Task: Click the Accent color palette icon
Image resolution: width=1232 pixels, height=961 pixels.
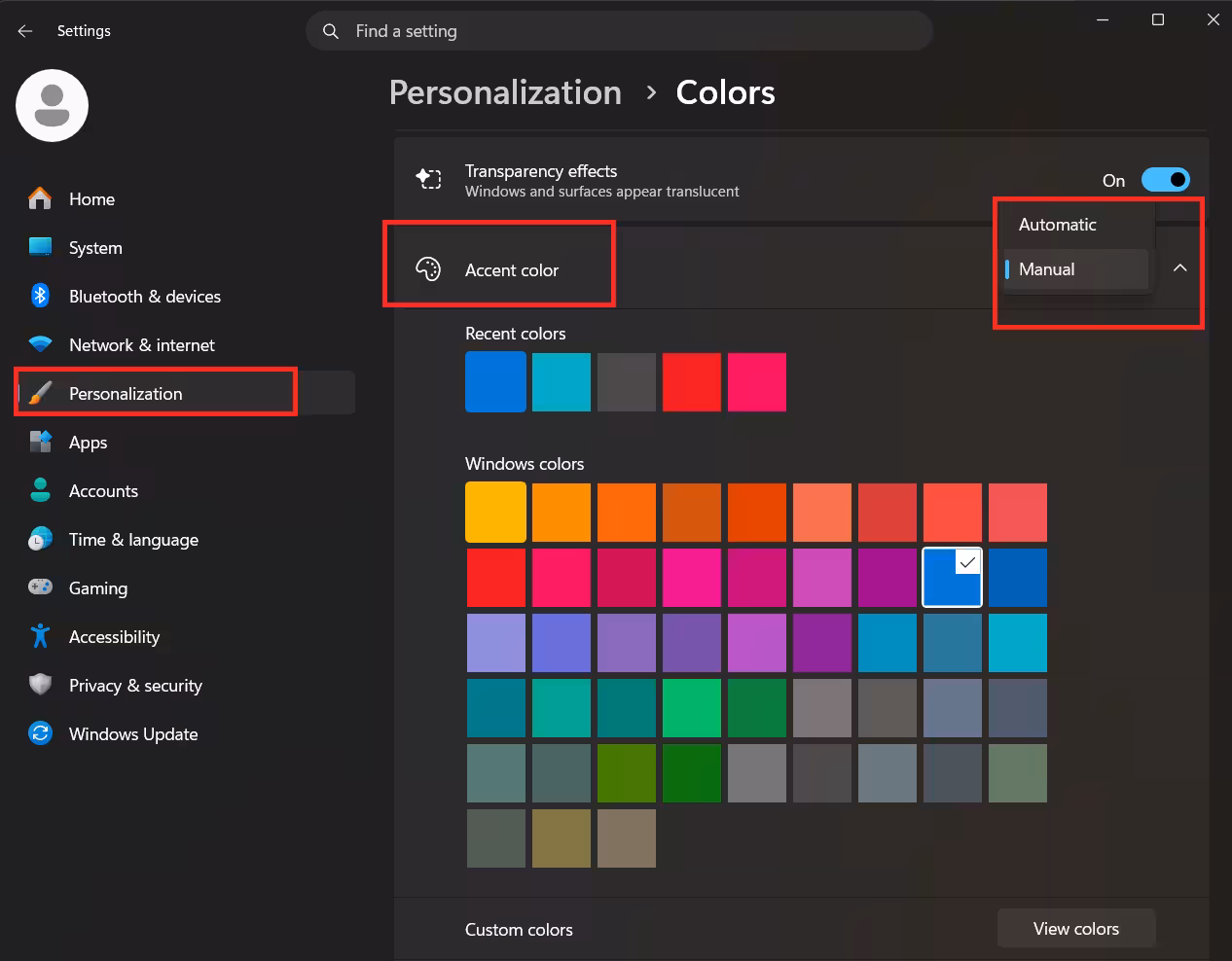Action: [428, 269]
